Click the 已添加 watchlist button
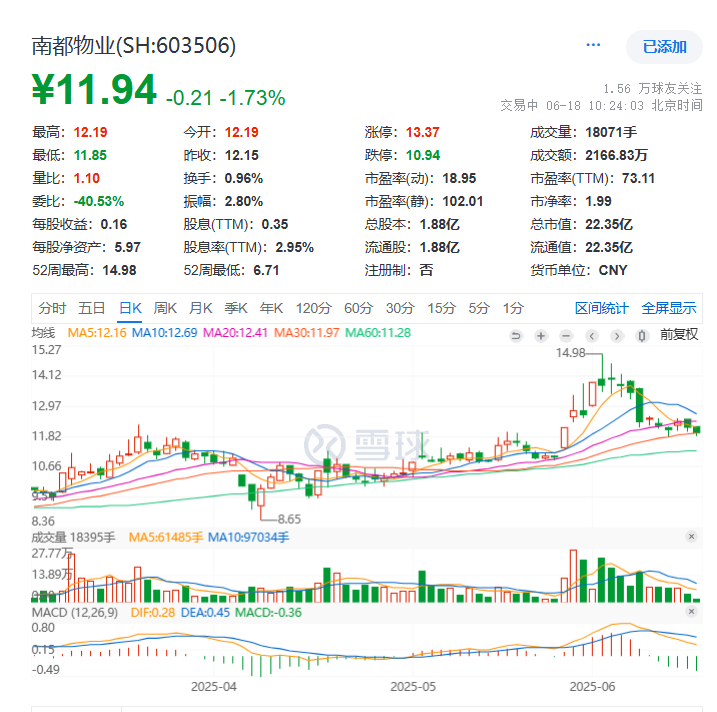Screen dimensions: 717x712 (x=664, y=47)
